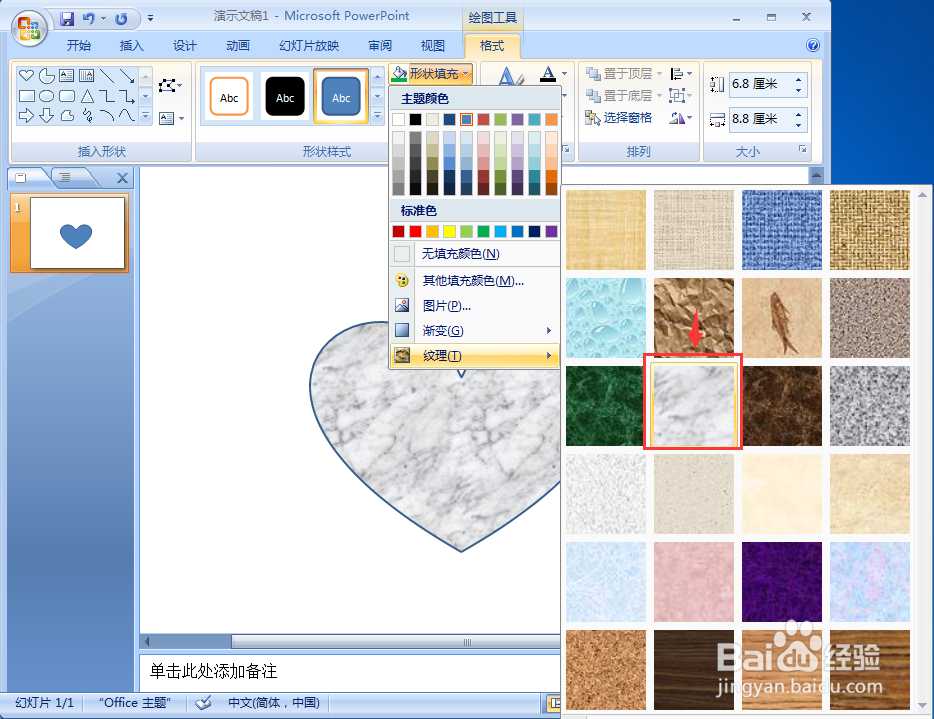Image resolution: width=934 pixels, height=719 pixels.
Task: Choose the triangle shape in gallery
Action: pos(87,96)
